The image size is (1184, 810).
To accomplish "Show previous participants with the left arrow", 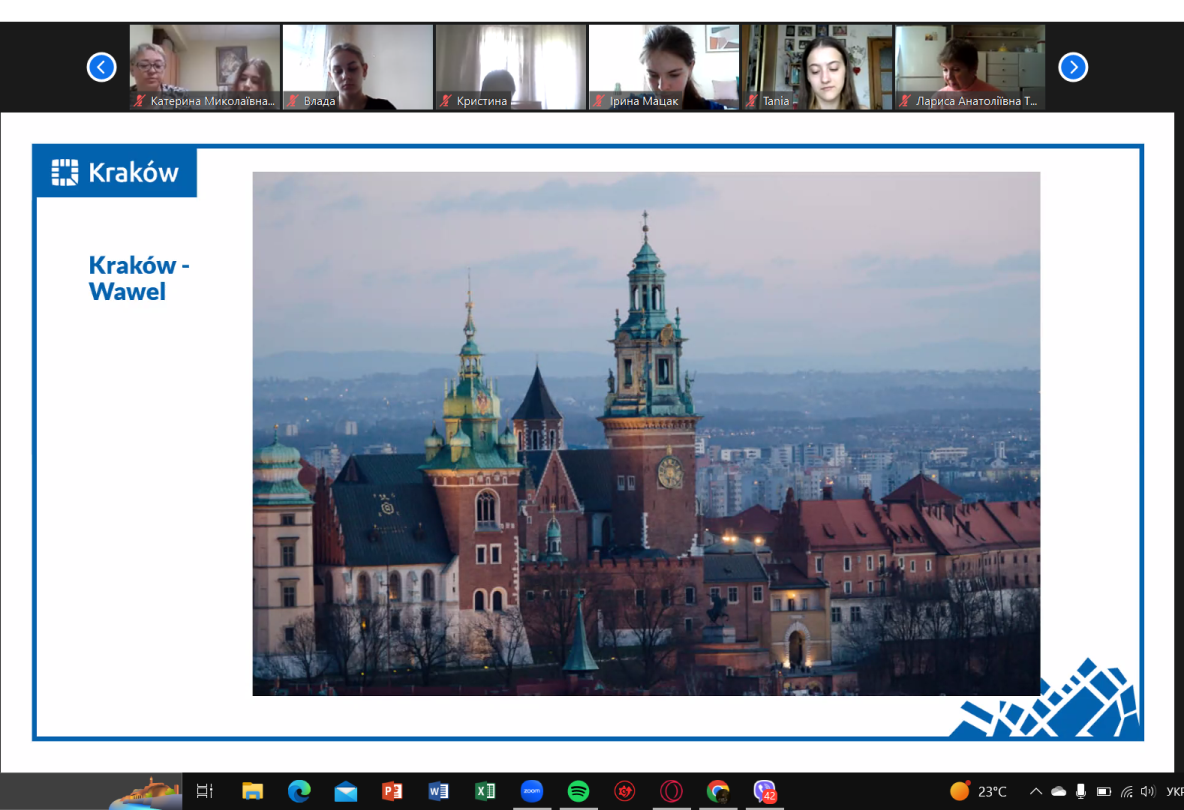I will pos(101,67).
